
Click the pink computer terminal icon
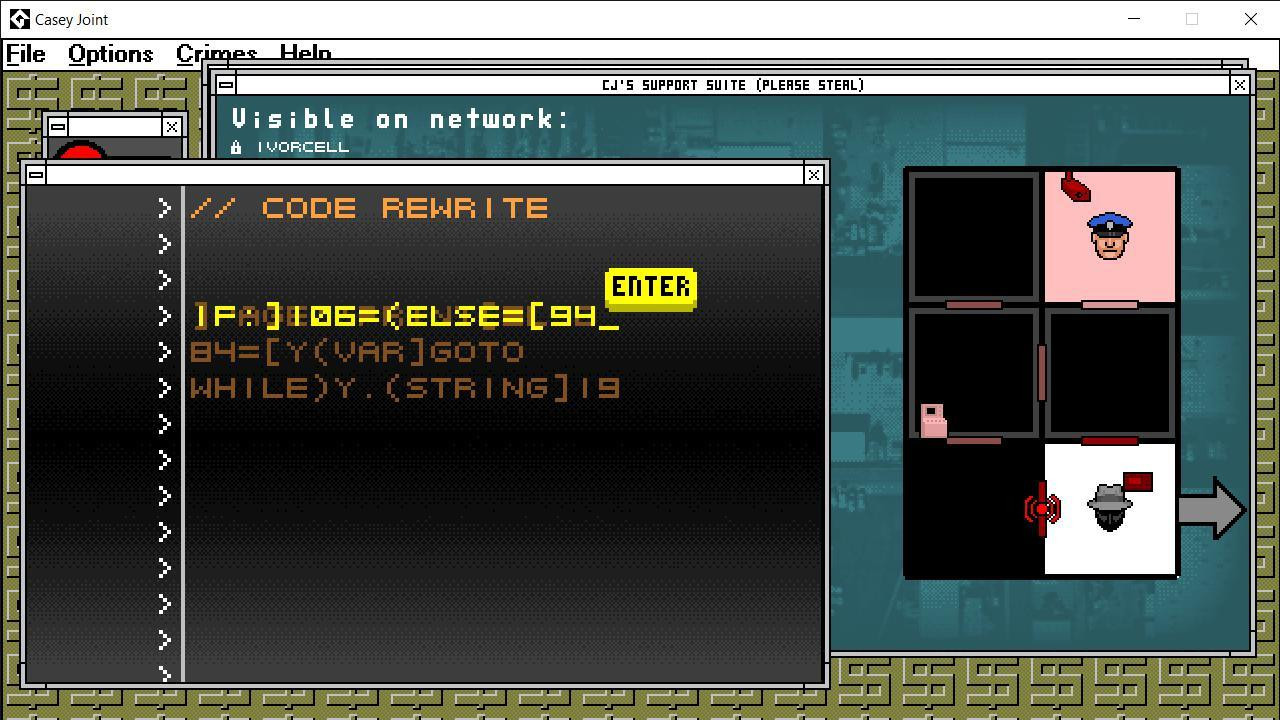[933, 420]
